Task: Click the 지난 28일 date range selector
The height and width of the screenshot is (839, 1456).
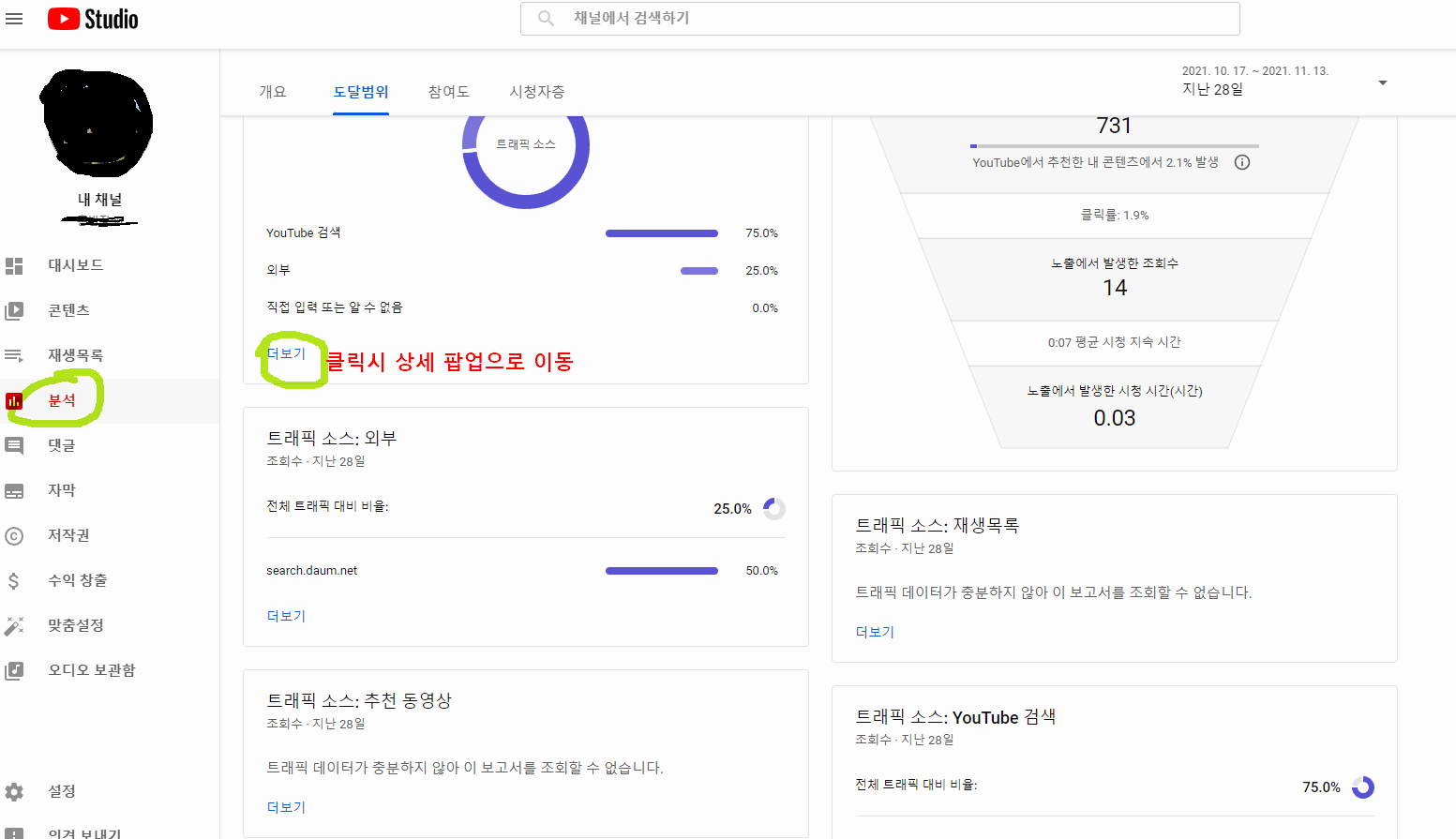Action: pos(1212,90)
